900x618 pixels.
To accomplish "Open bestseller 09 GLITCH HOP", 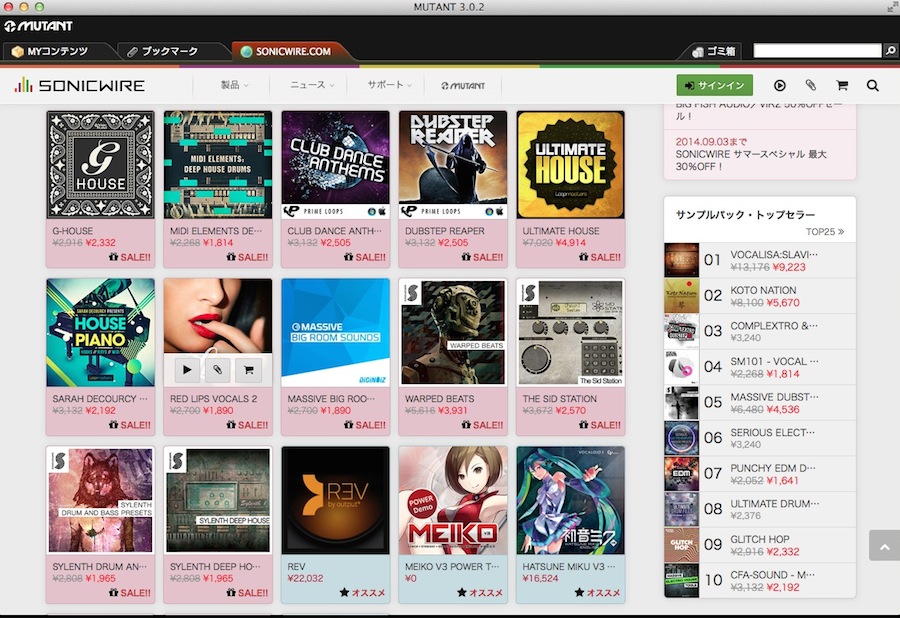I will click(x=760, y=545).
